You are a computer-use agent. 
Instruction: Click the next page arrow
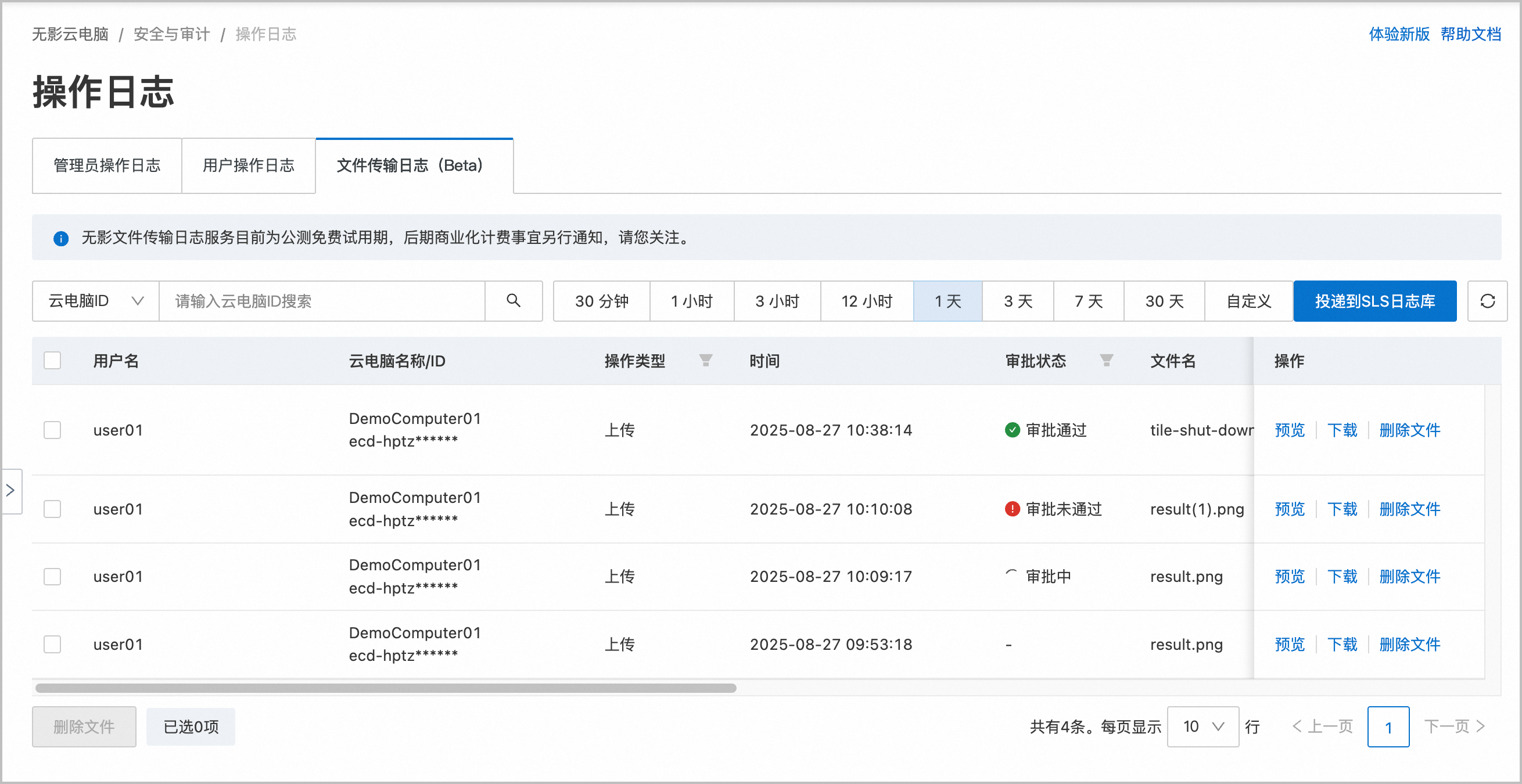click(x=1481, y=727)
